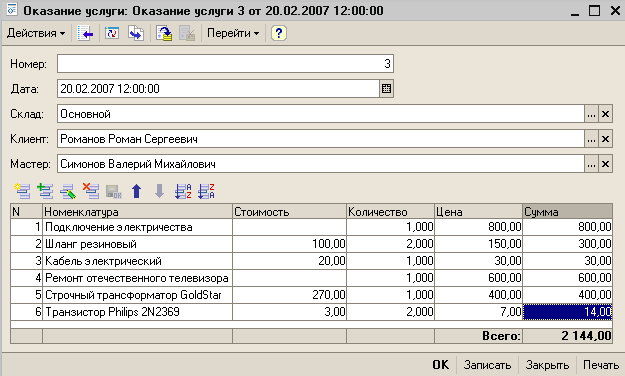625x376 pixels.
Task: Add a new table row icon
Action: click(x=22, y=191)
